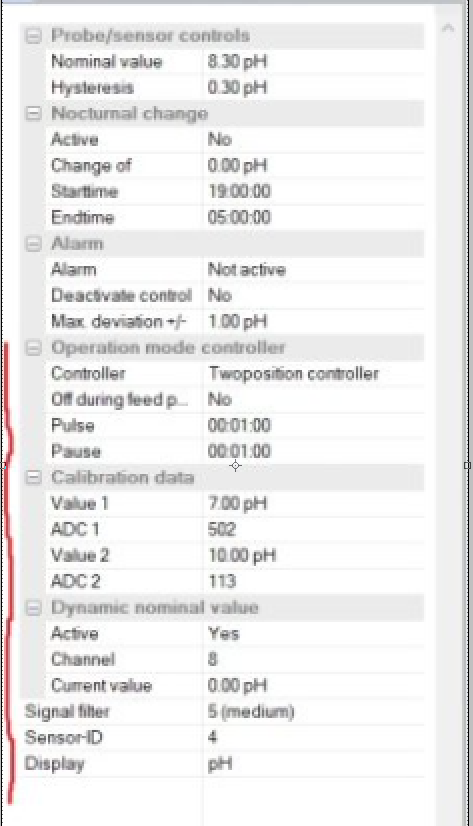The width and height of the screenshot is (473, 826).
Task: Select the Deactivate control value No
Action: point(314,296)
